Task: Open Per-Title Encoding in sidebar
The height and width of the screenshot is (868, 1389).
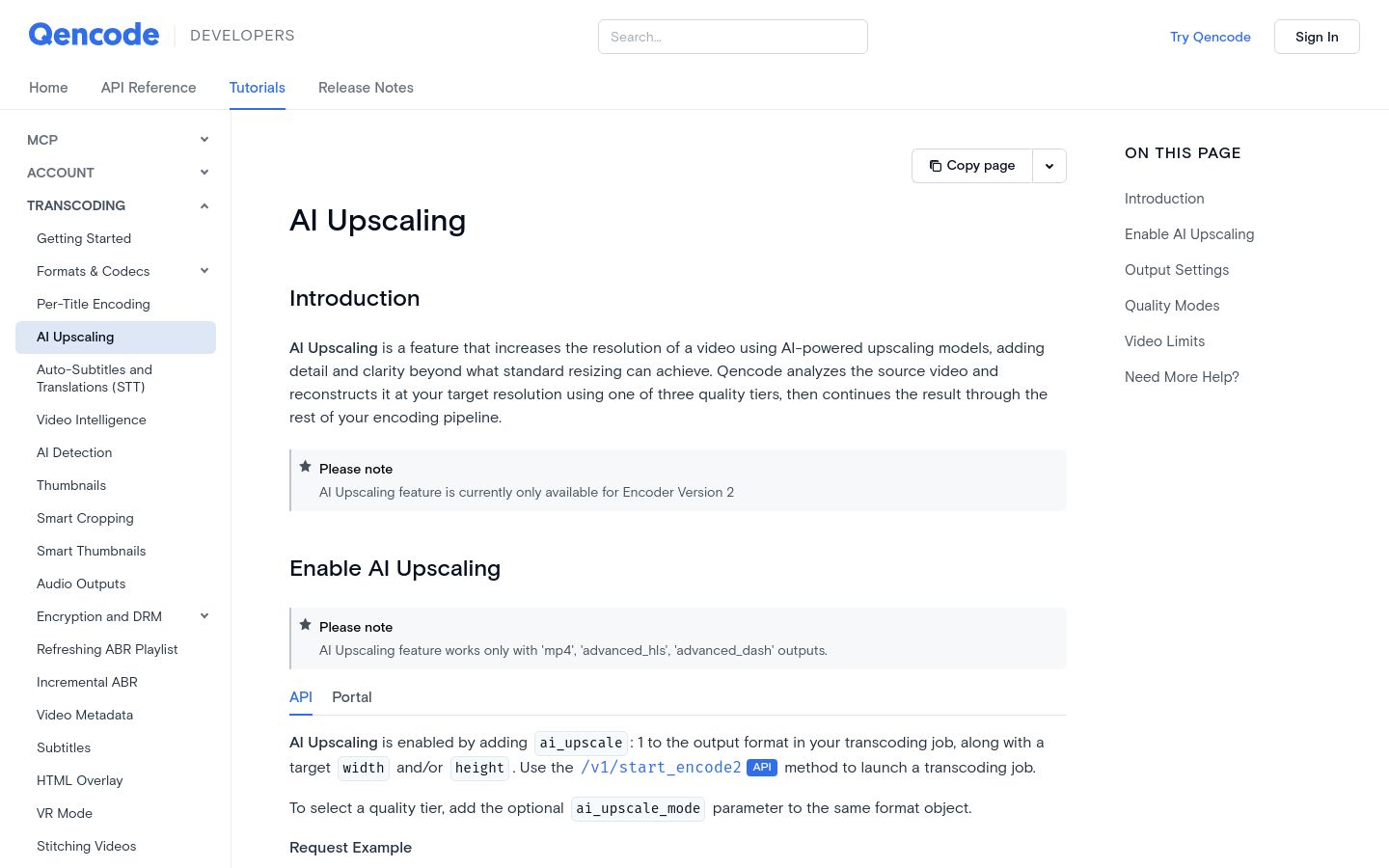Action: point(94,304)
